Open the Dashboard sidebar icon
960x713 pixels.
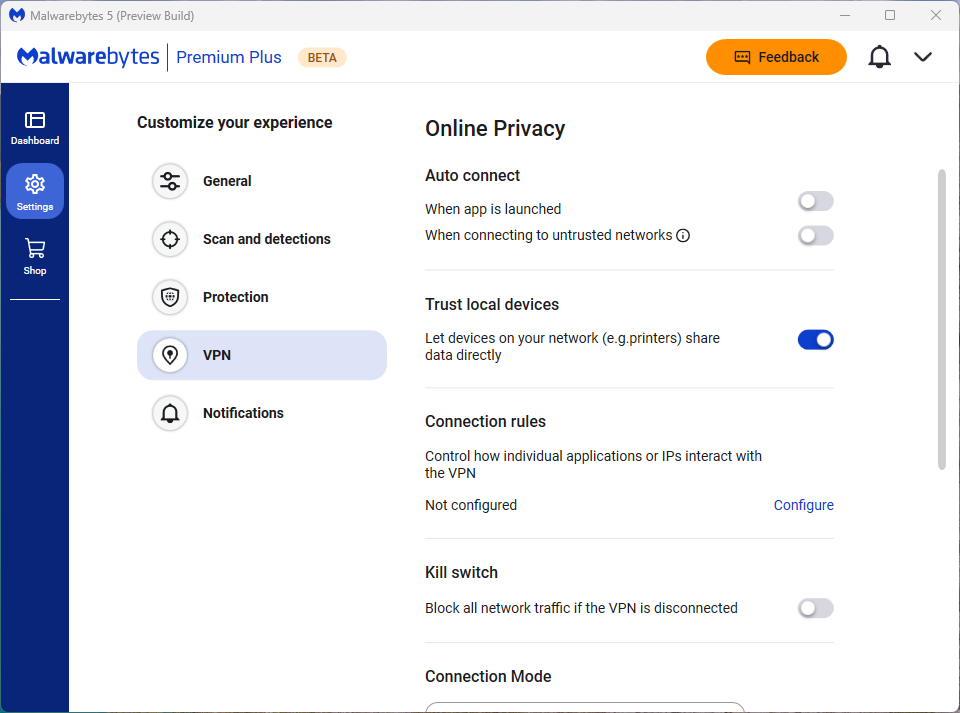35,128
